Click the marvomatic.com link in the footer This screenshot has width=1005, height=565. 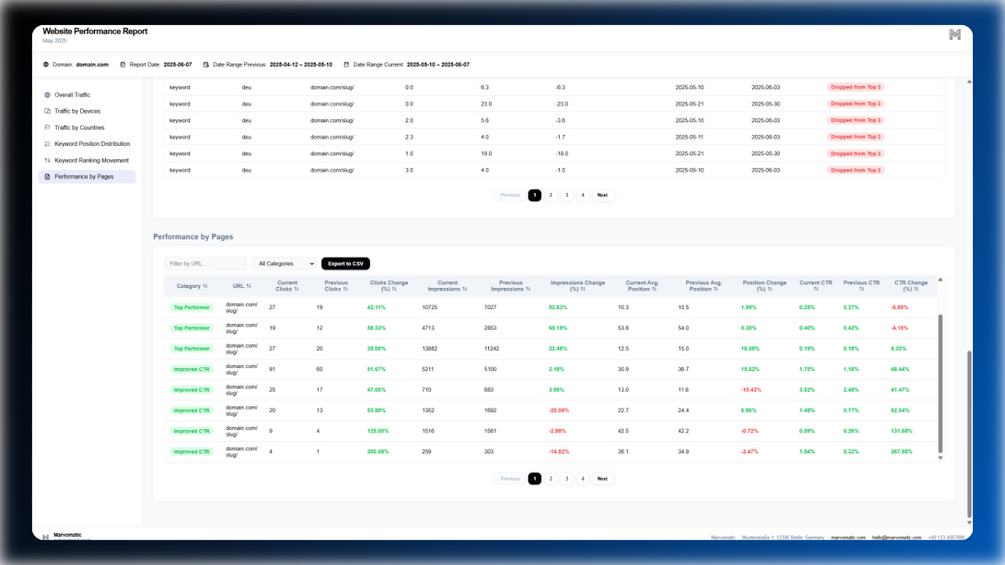point(848,537)
